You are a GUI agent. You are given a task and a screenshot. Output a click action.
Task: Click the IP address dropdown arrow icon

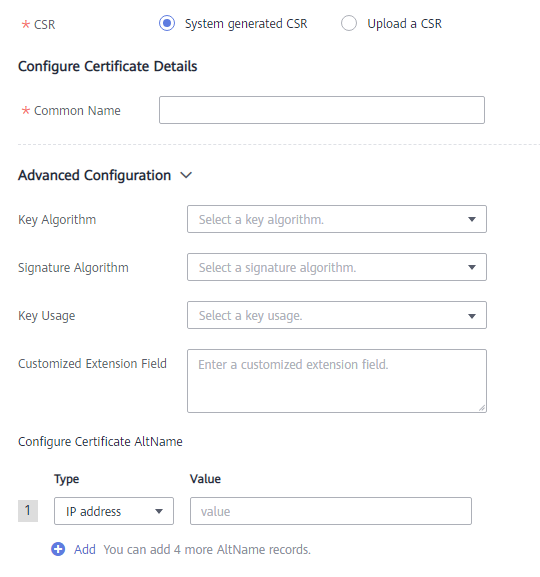coord(159,511)
